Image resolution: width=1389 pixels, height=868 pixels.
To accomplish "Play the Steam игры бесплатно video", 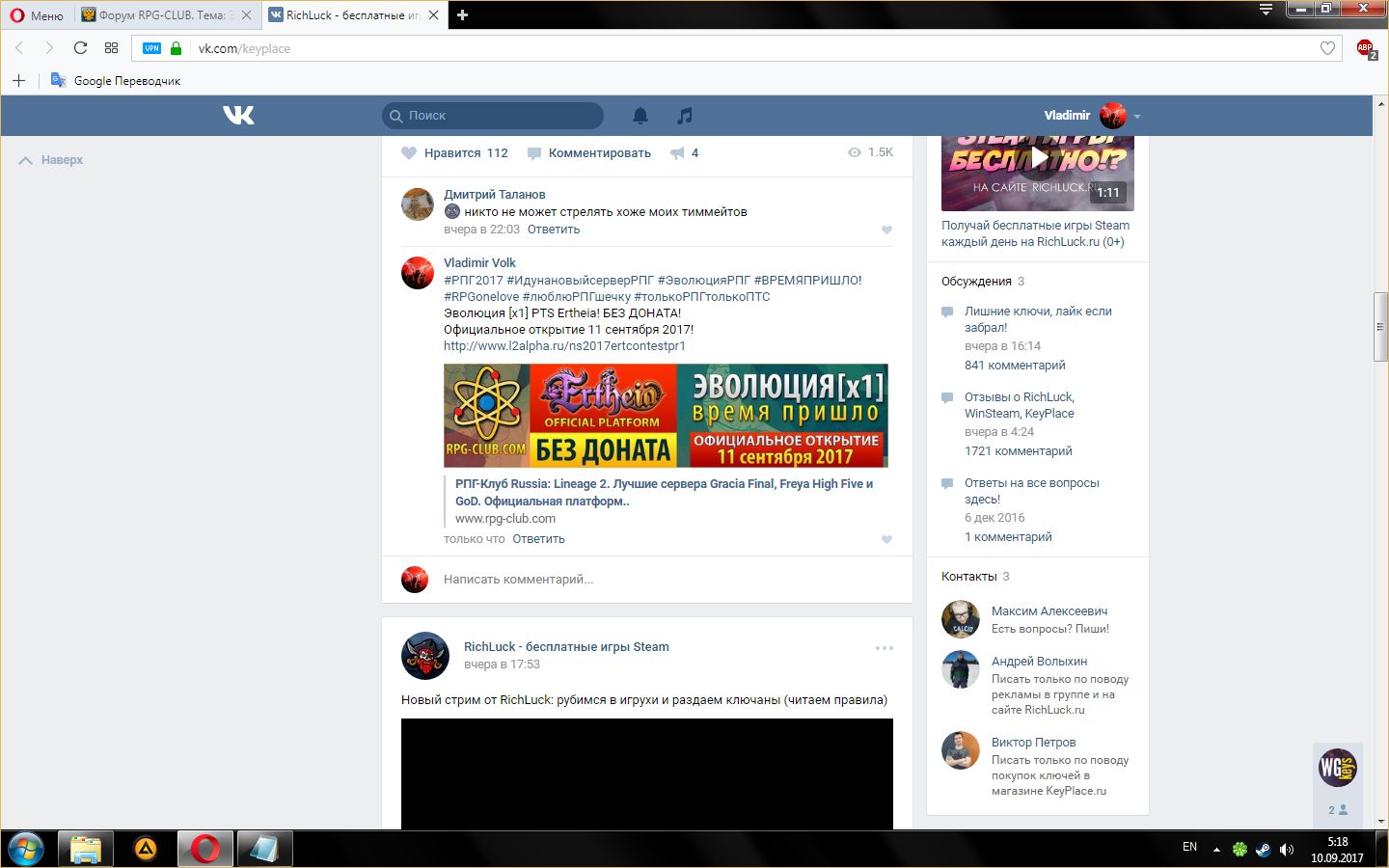I will [x=1038, y=157].
